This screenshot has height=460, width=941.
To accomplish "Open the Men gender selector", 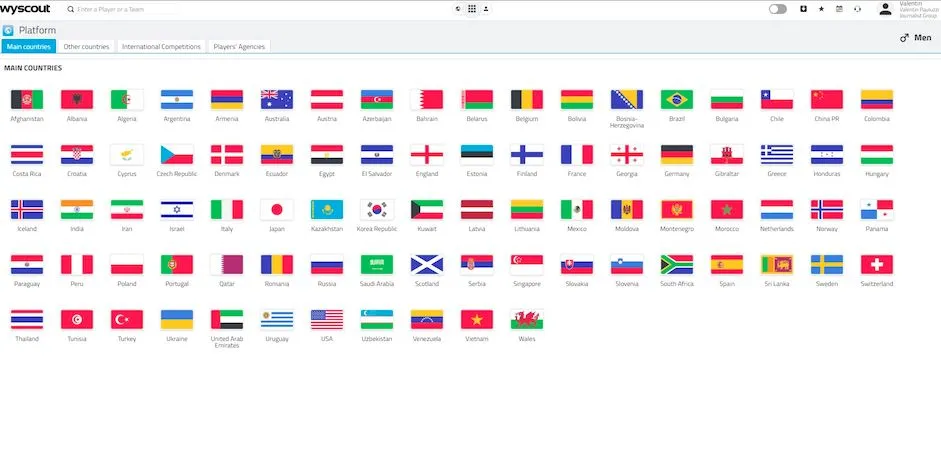I will click(916, 38).
